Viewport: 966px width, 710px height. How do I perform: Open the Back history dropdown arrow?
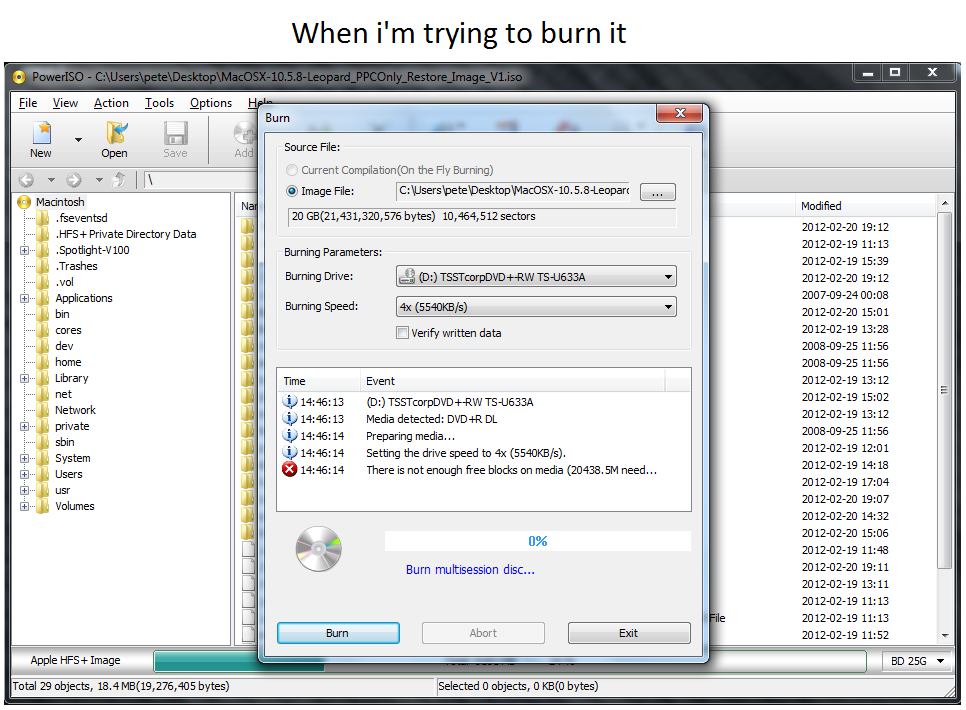51,180
